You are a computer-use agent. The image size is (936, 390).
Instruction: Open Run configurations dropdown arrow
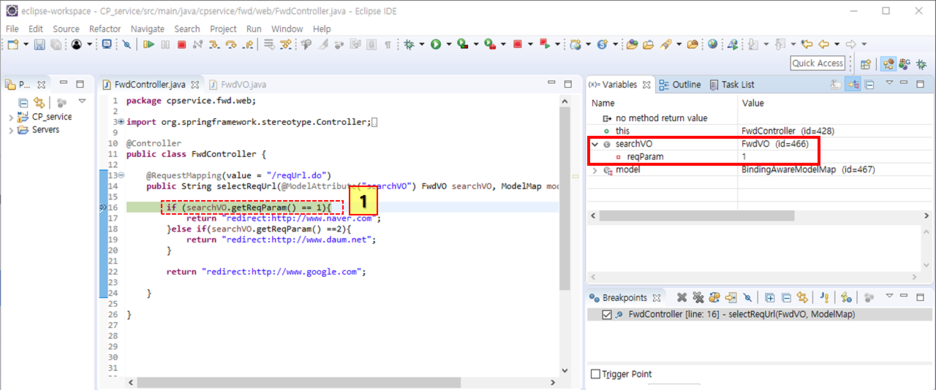(448, 44)
